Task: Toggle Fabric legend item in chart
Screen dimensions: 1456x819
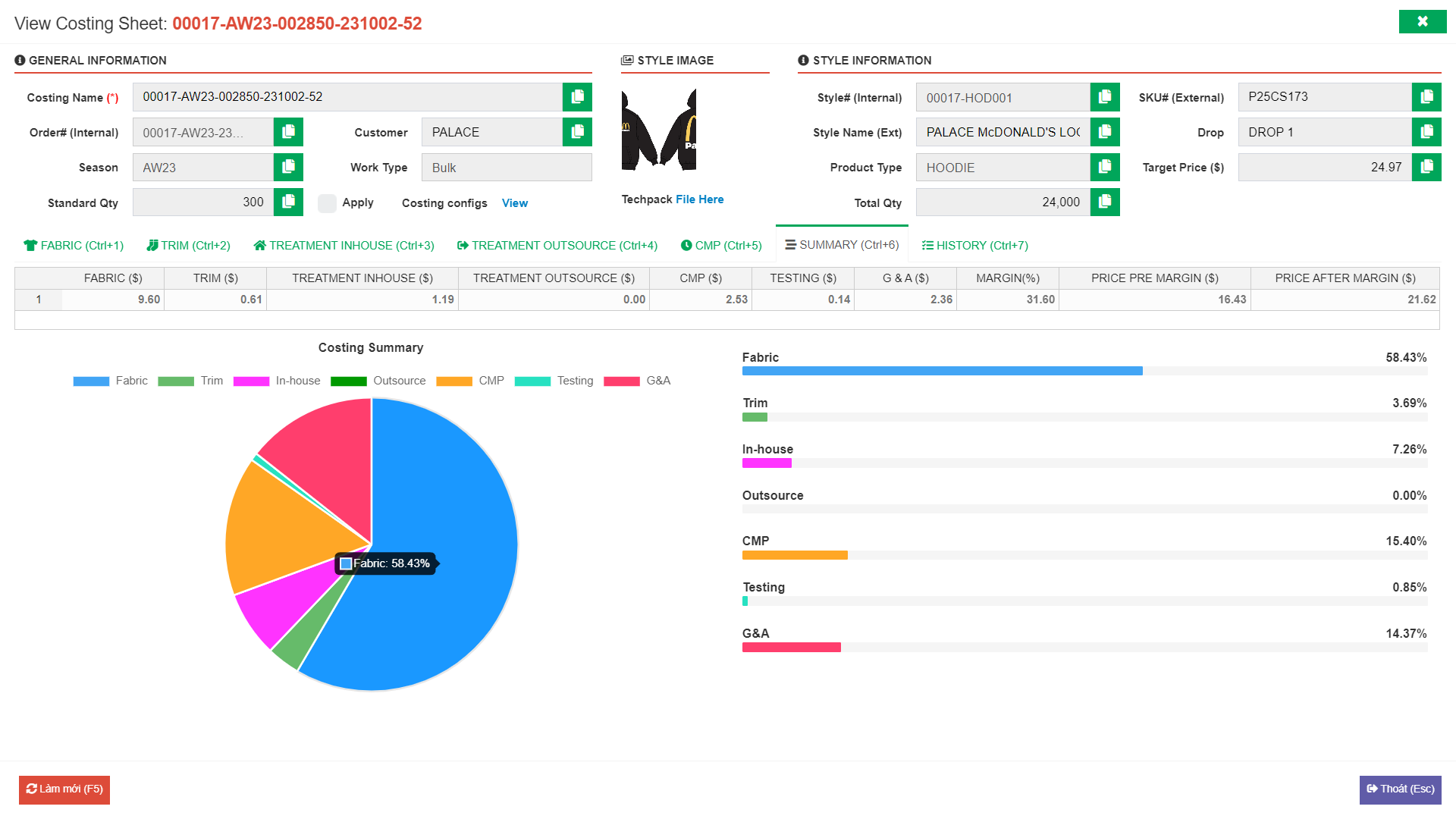Action: point(111,381)
